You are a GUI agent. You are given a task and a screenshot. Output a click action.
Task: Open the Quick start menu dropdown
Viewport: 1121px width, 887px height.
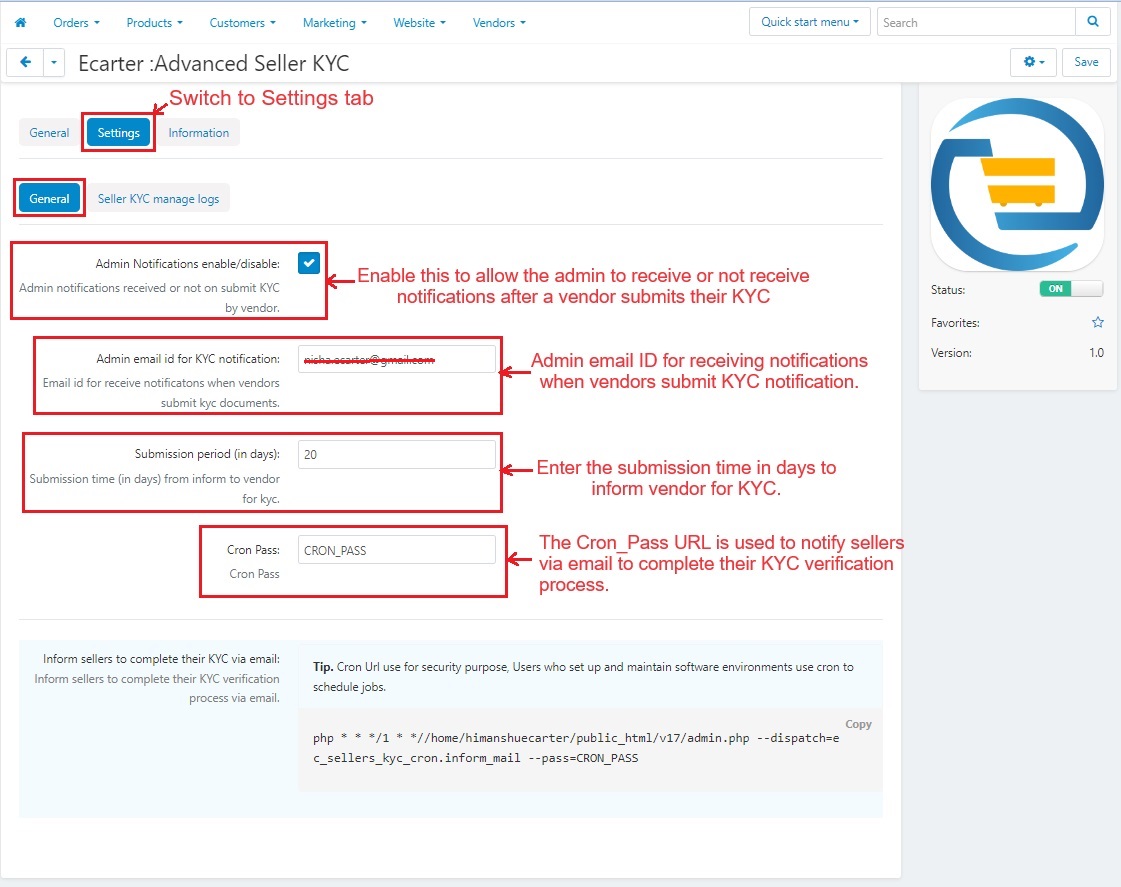point(809,22)
